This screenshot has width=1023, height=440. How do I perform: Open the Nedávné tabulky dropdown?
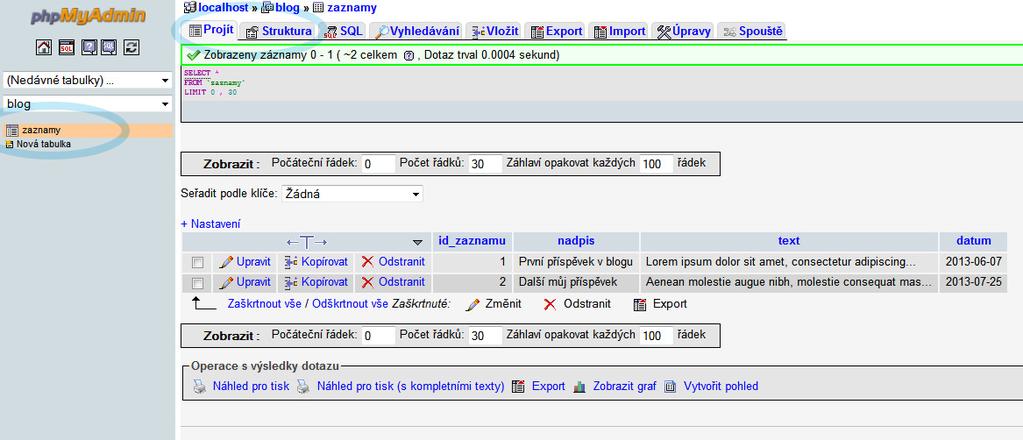point(87,81)
